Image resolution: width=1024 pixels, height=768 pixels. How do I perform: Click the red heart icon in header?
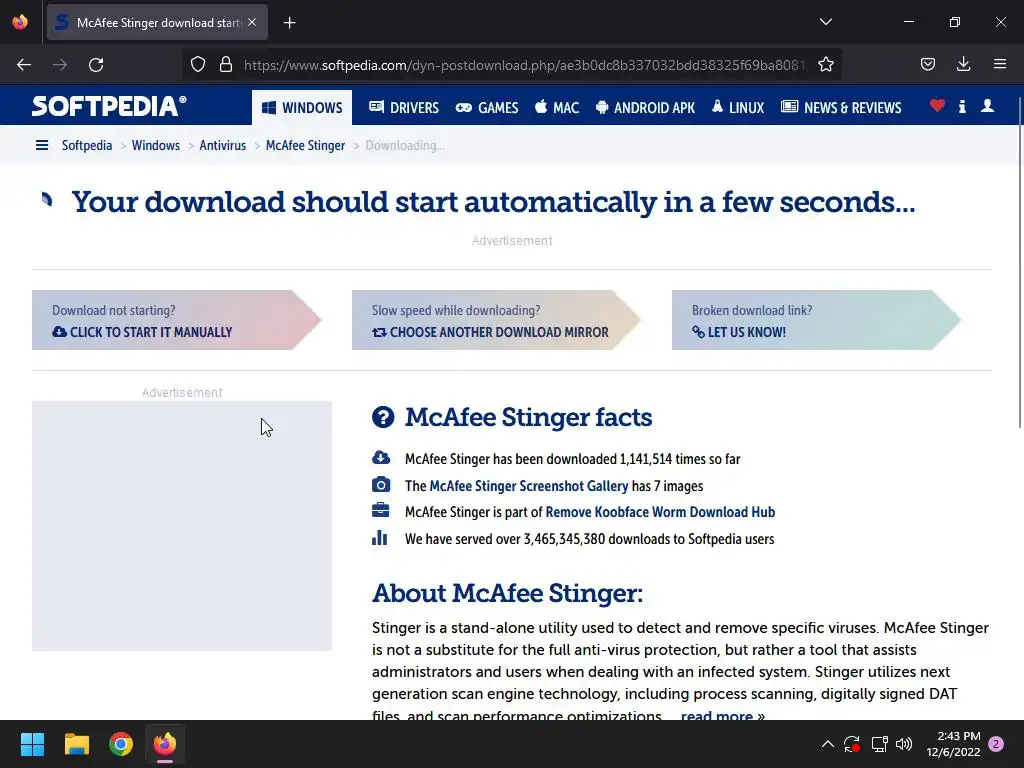937,105
